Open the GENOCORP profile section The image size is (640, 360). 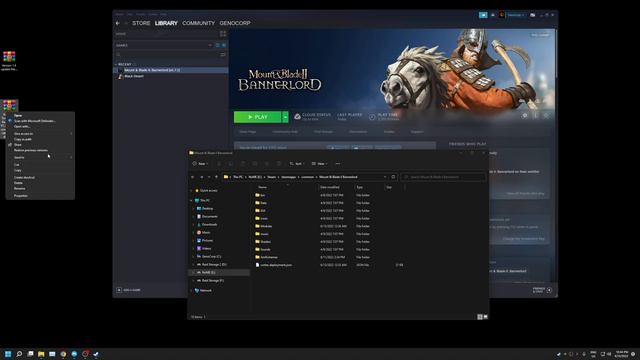[x=235, y=23]
